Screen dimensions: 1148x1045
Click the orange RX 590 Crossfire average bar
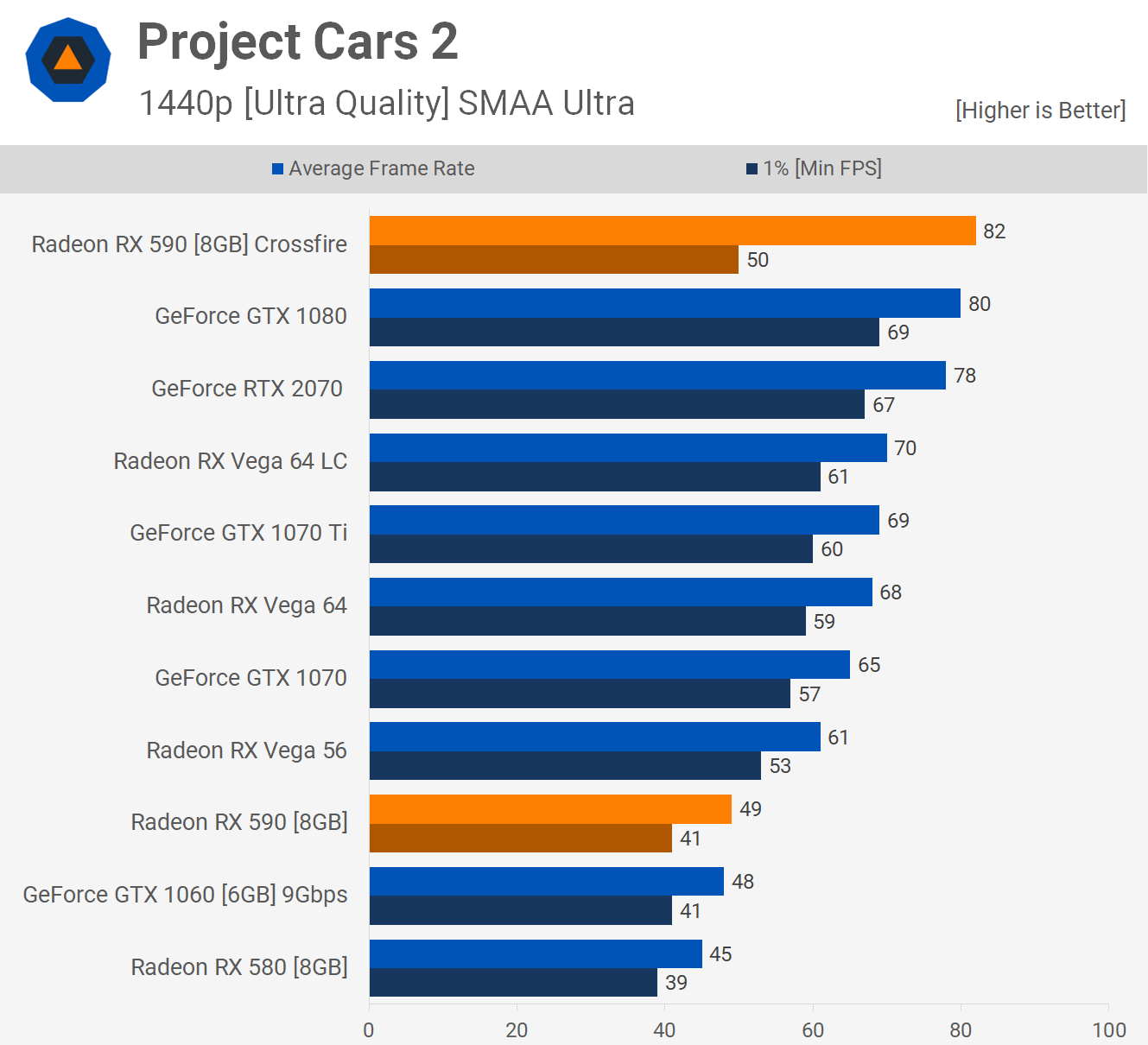click(x=672, y=231)
